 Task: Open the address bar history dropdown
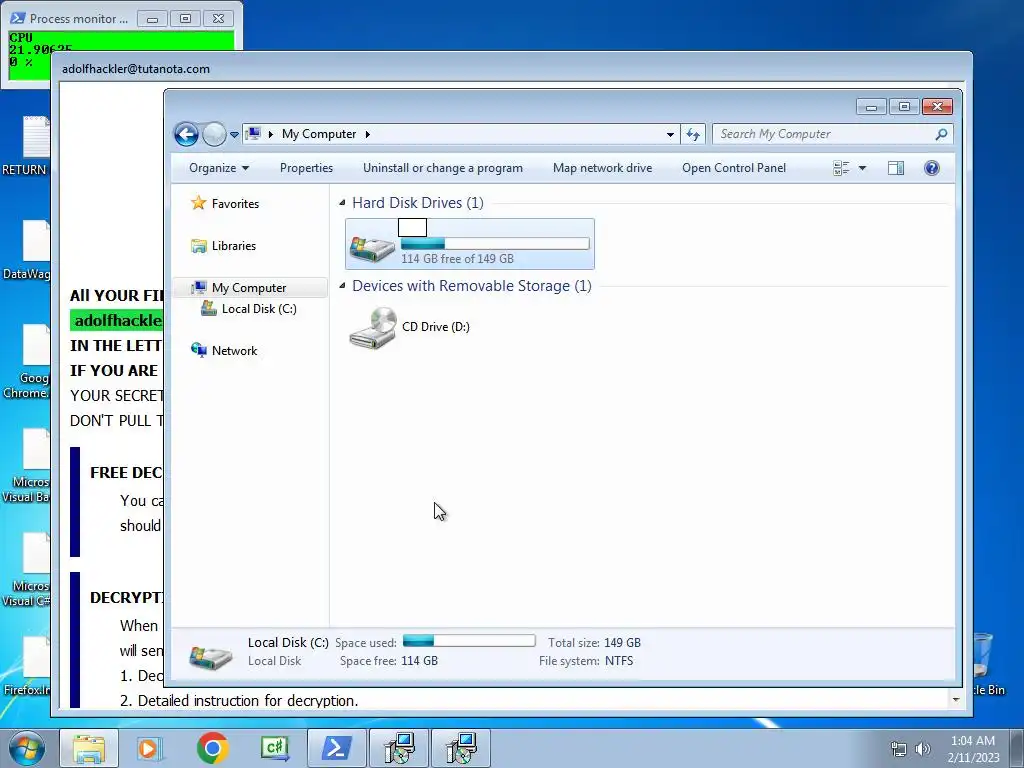click(x=670, y=134)
